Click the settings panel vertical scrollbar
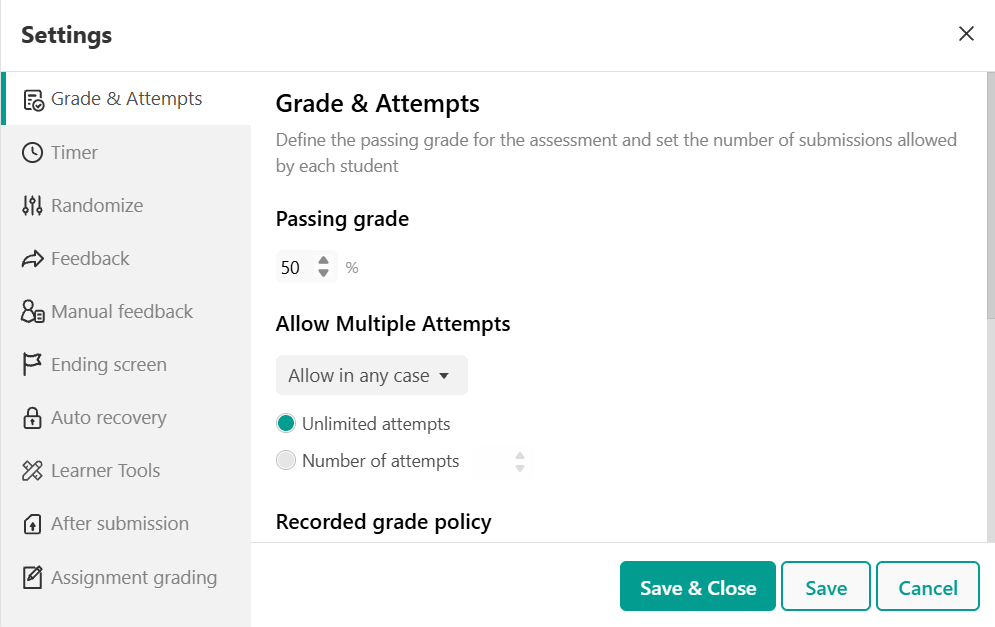This screenshot has height=627, width=995. (991, 195)
